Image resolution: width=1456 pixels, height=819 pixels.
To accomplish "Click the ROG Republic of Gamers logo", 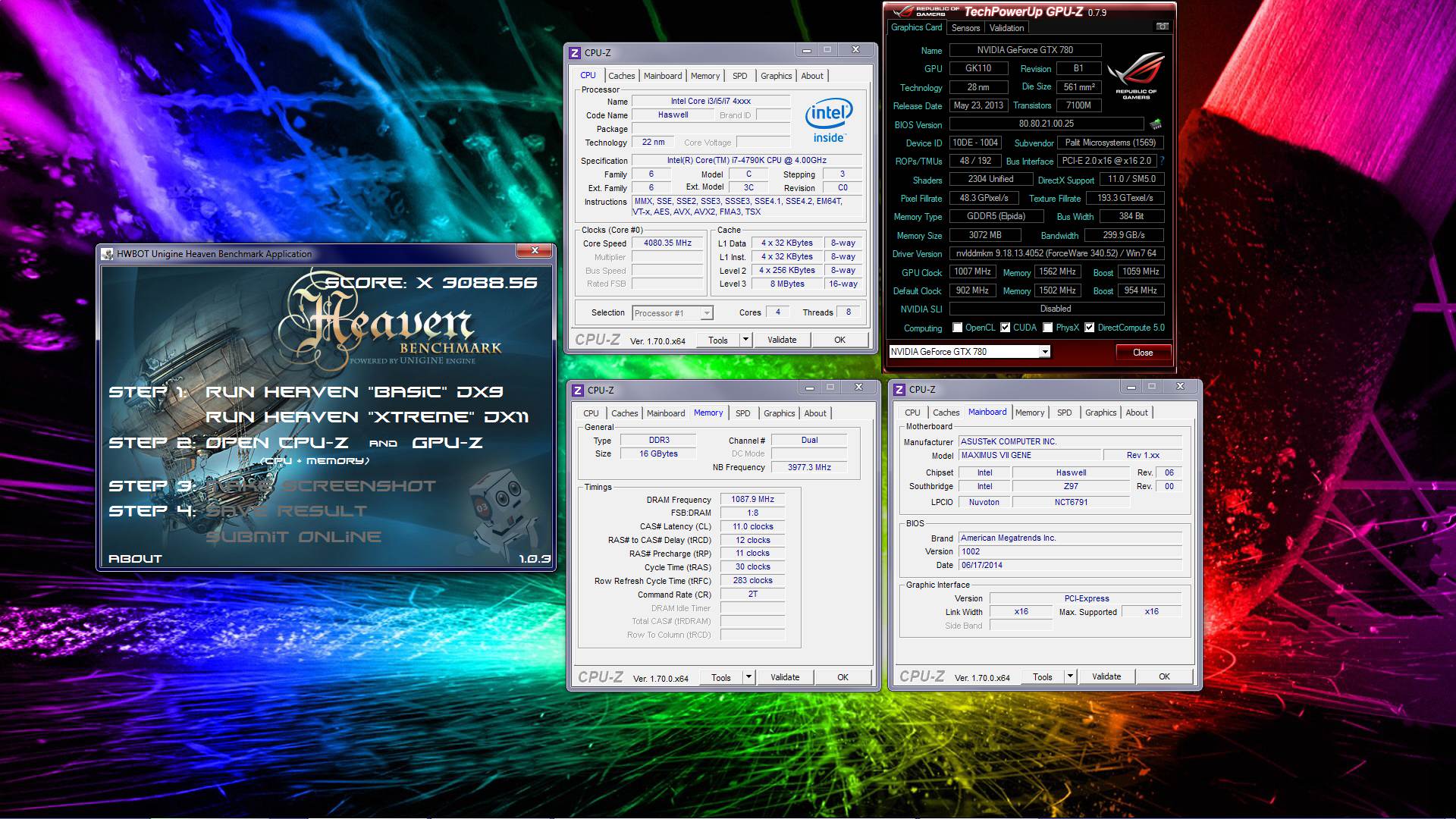I will (1136, 76).
